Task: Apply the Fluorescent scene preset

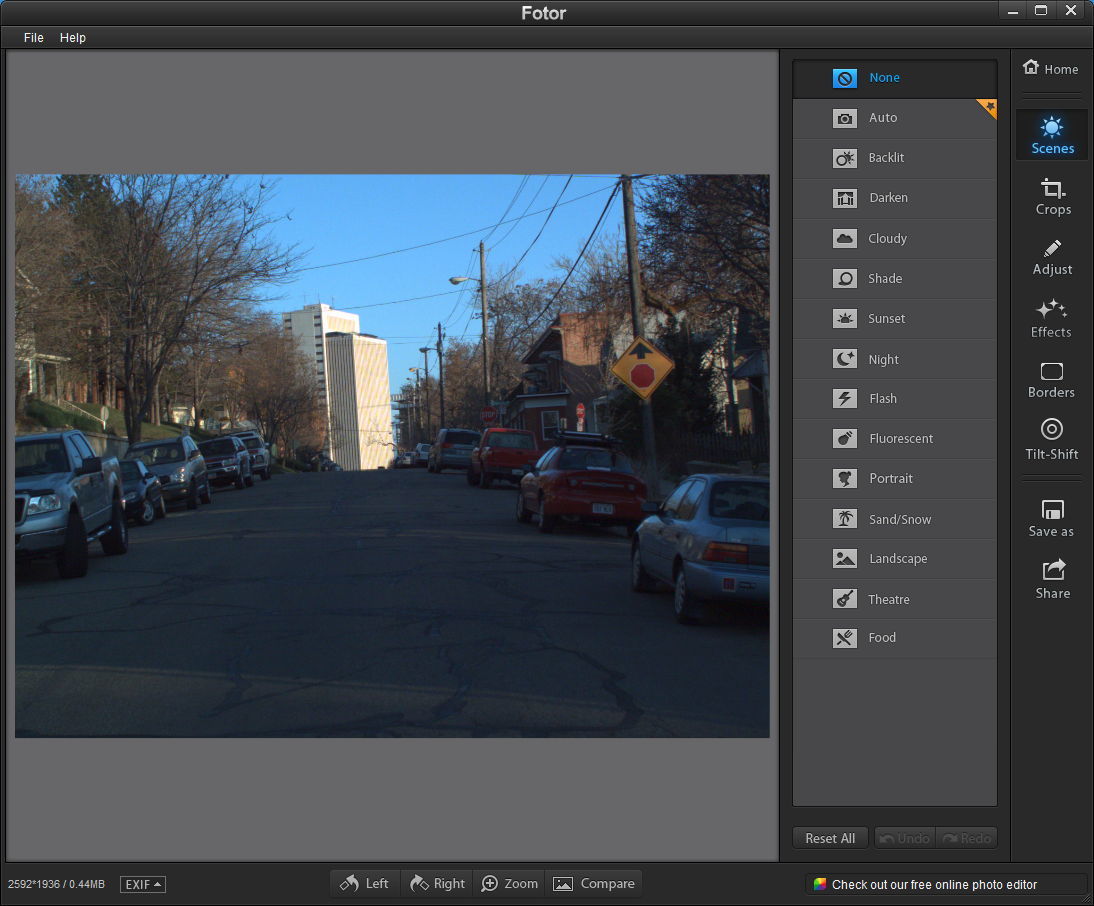Action: (x=894, y=439)
